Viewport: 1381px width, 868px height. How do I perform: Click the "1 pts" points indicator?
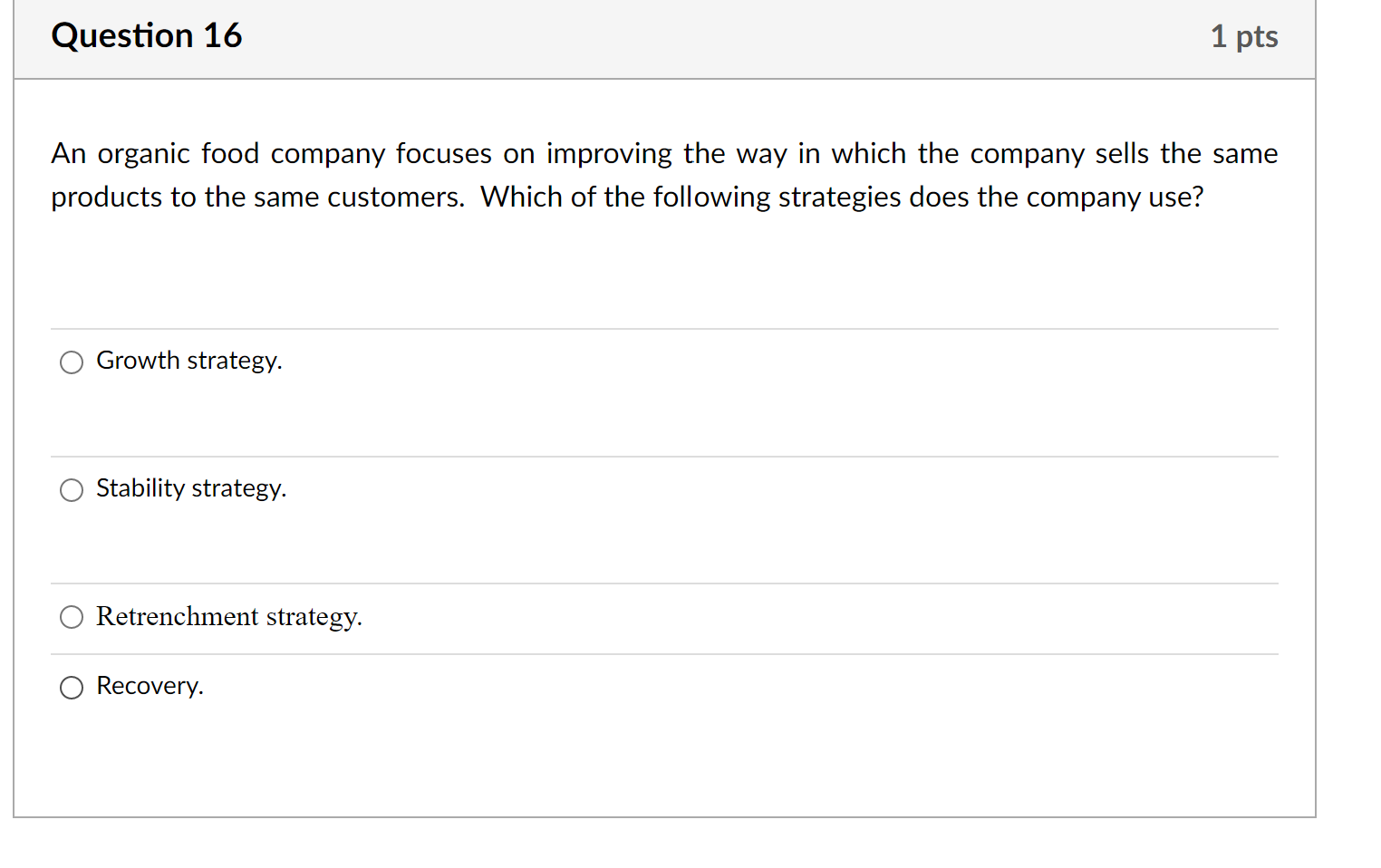(x=1244, y=36)
